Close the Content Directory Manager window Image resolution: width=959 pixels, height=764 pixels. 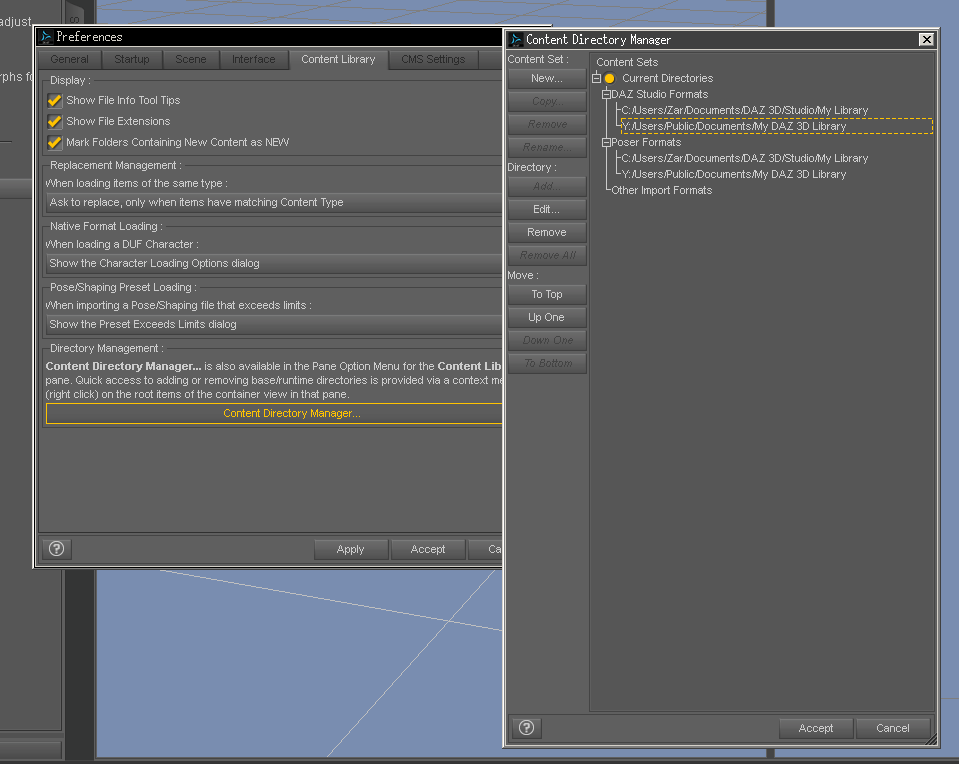[926, 40]
